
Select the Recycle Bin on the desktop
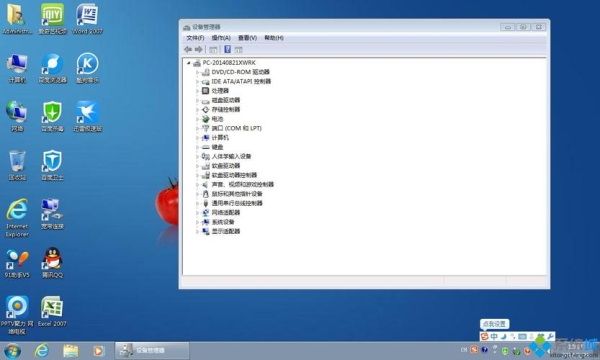point(17,165)
